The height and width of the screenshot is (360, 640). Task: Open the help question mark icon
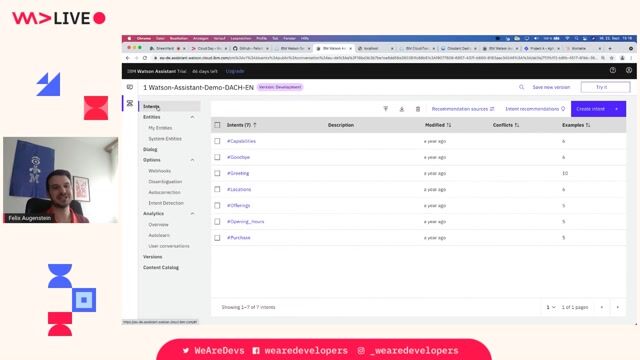point(613,71)
